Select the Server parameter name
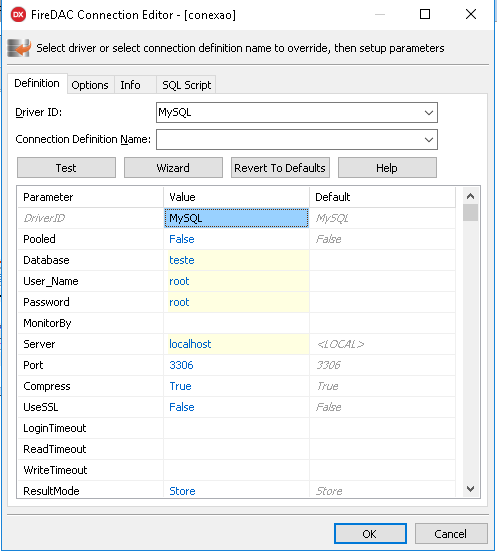497x556 pixels. pyautogui.click(x=39, y=344)
